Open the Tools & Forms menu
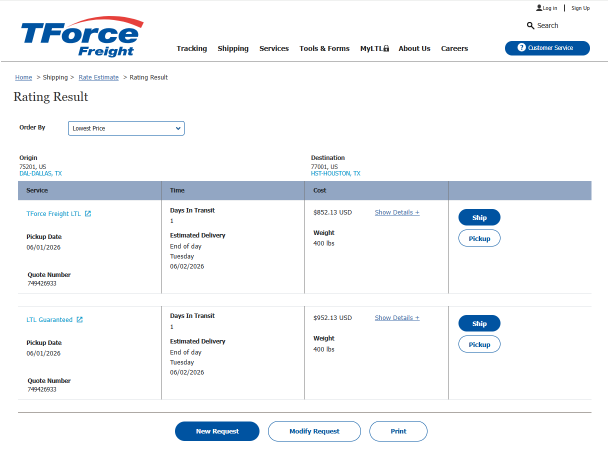 pyautogui.click(x=324, y=48)
